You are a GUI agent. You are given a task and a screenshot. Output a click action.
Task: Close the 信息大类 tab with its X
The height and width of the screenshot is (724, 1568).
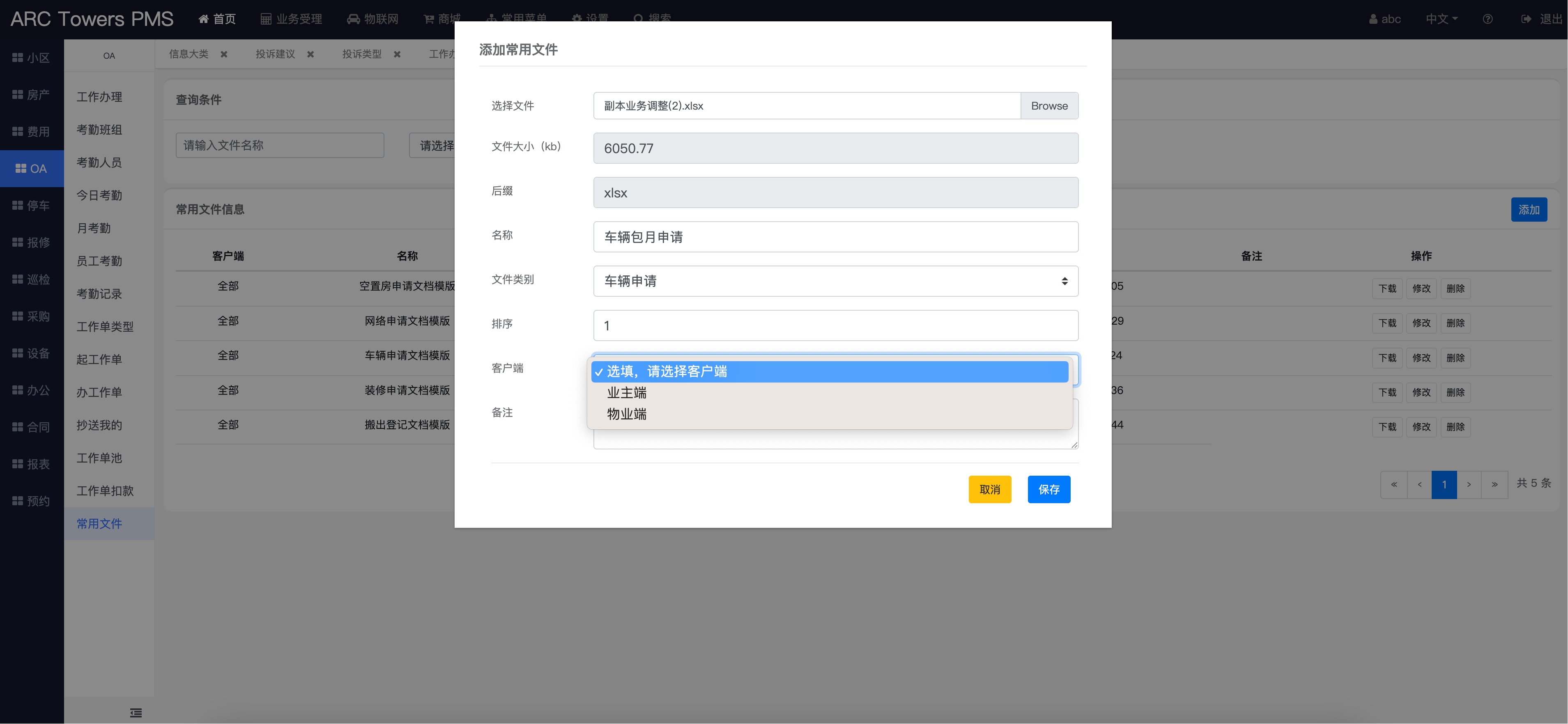(x=224, y=54)
